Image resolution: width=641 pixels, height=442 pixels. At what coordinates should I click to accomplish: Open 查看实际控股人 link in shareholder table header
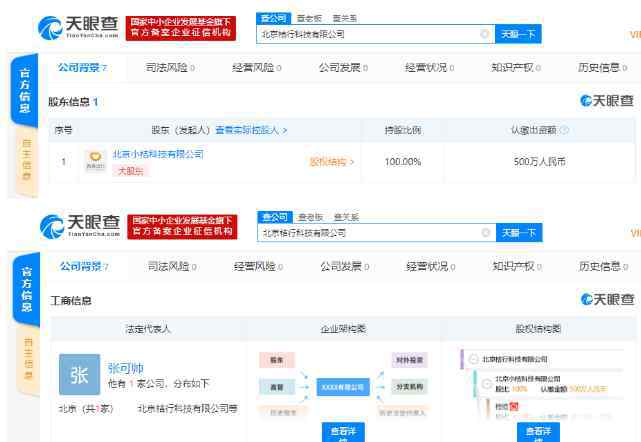click(251, 130)
